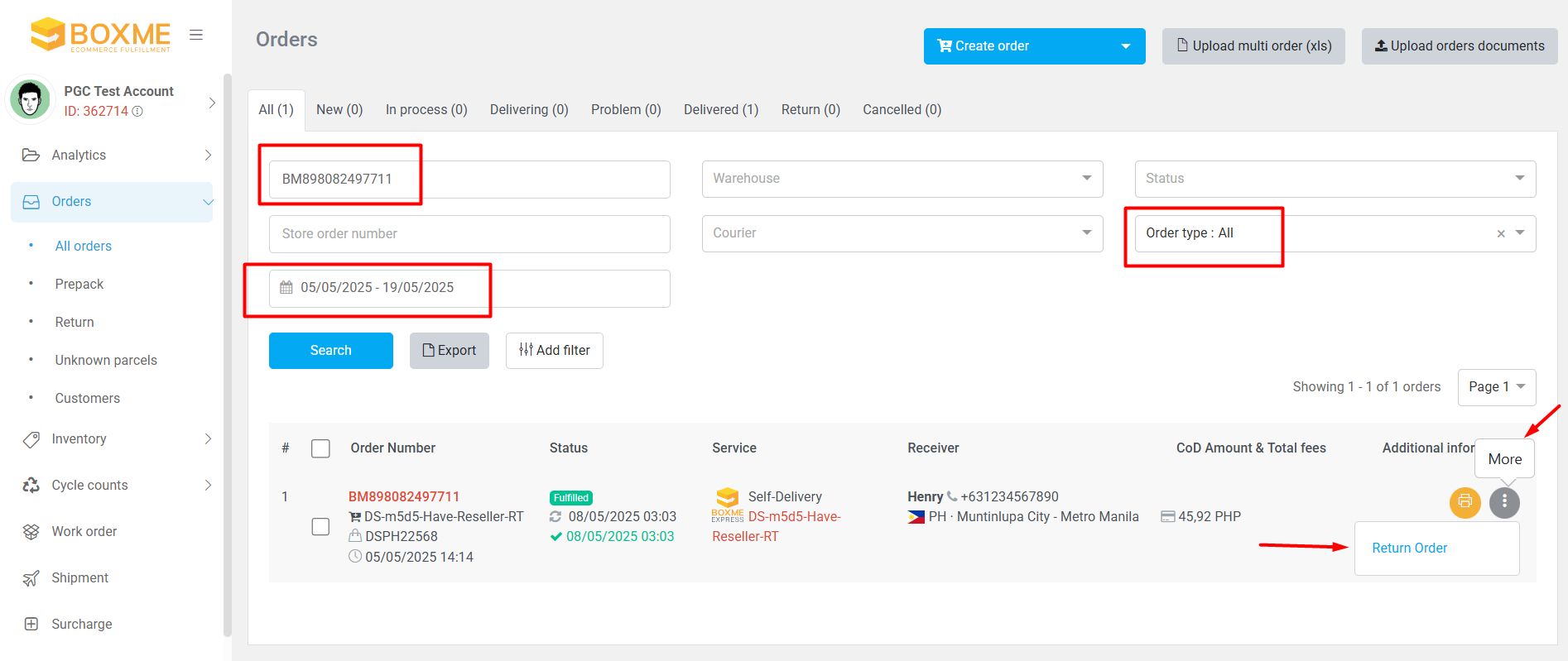1568x661 pixels.
Task: Click the Surcharge plus icon in sidebar
Action: pyautogui.click(x=31, y=625)
